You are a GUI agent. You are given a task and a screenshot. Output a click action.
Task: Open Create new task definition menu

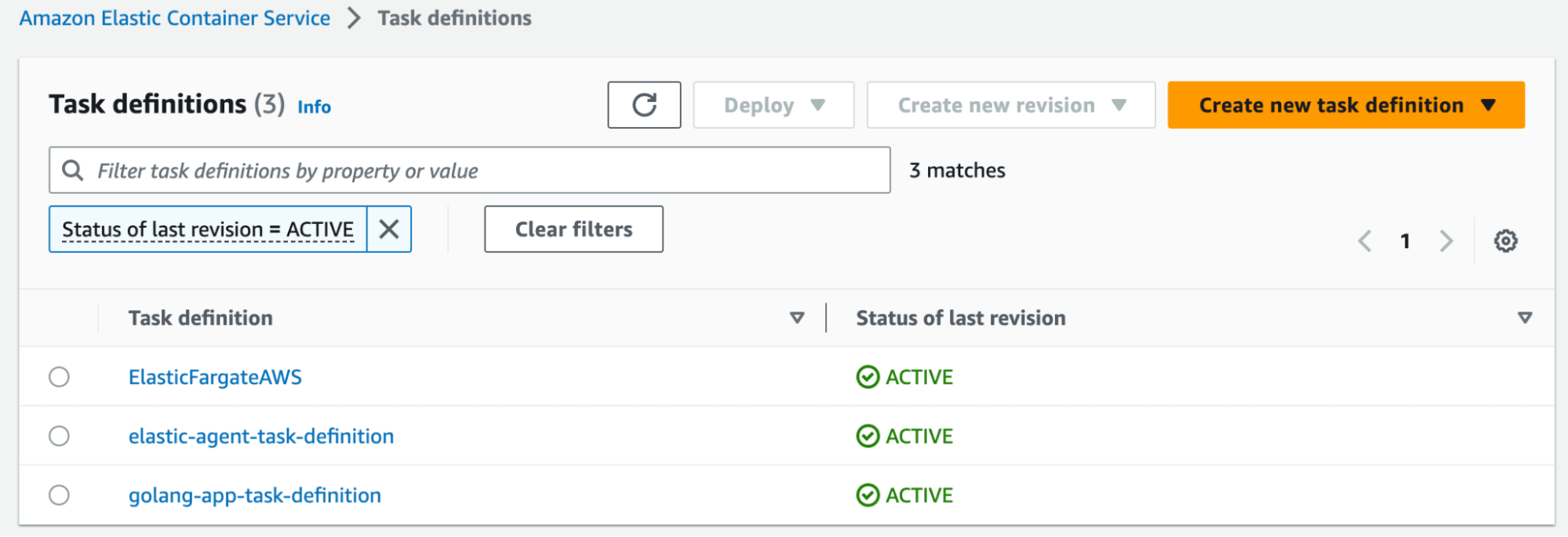pyautogui.click(x=1345, y=105)
